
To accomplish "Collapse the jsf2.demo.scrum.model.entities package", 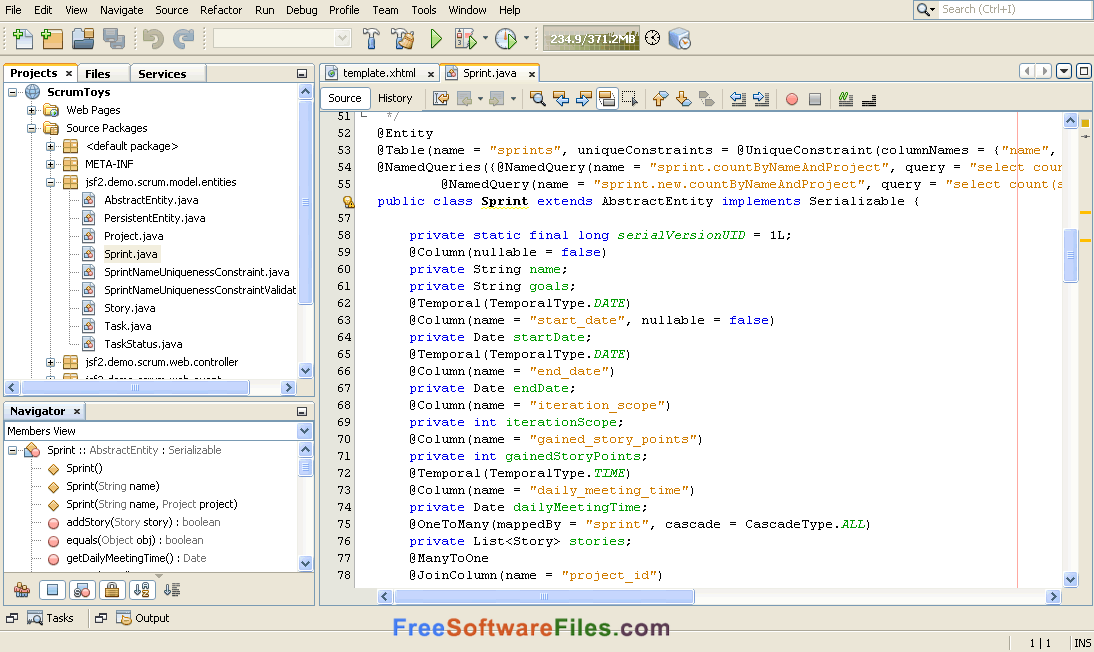I will 48,181.
